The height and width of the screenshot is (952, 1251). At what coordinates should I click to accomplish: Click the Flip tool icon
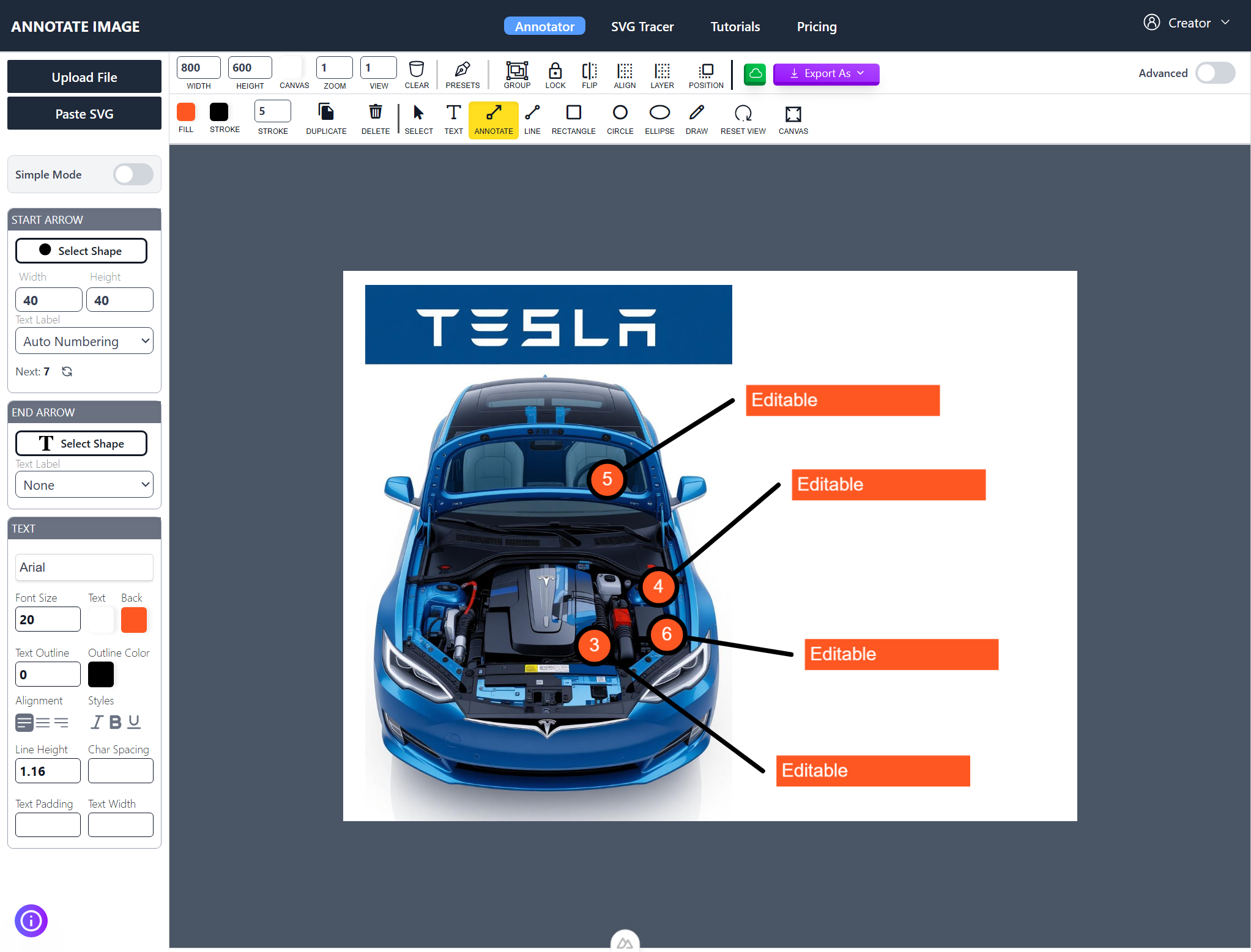click(589, 70)
